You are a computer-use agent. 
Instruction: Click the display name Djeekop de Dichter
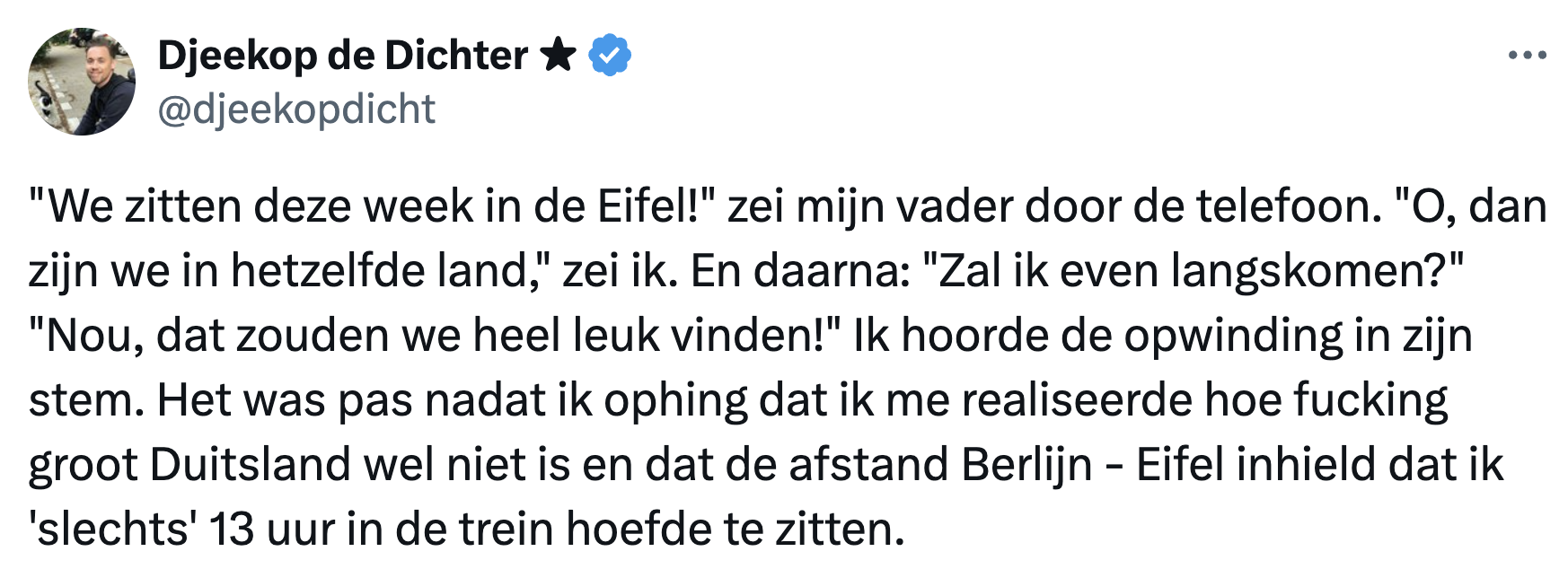pos(342,56)
